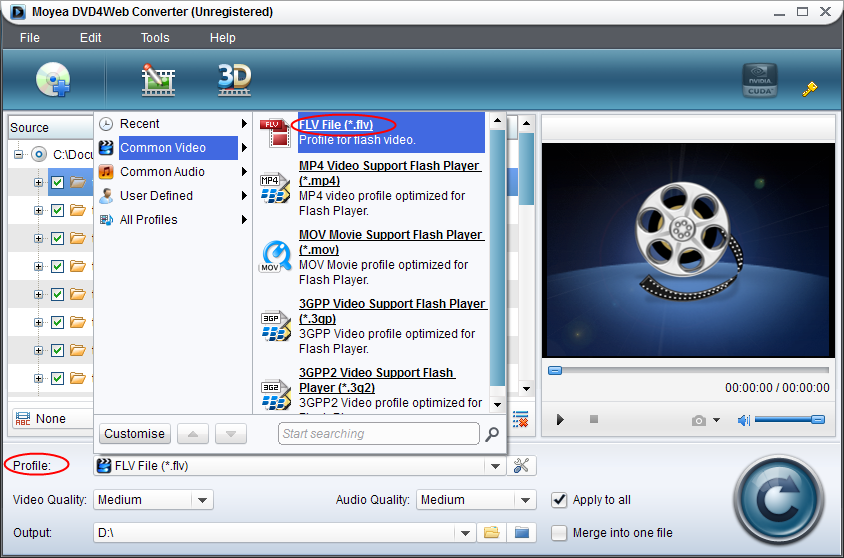Open the Recent profiles submenu
844x558 pixels.
pyautogui.click(x=173, y=124)
